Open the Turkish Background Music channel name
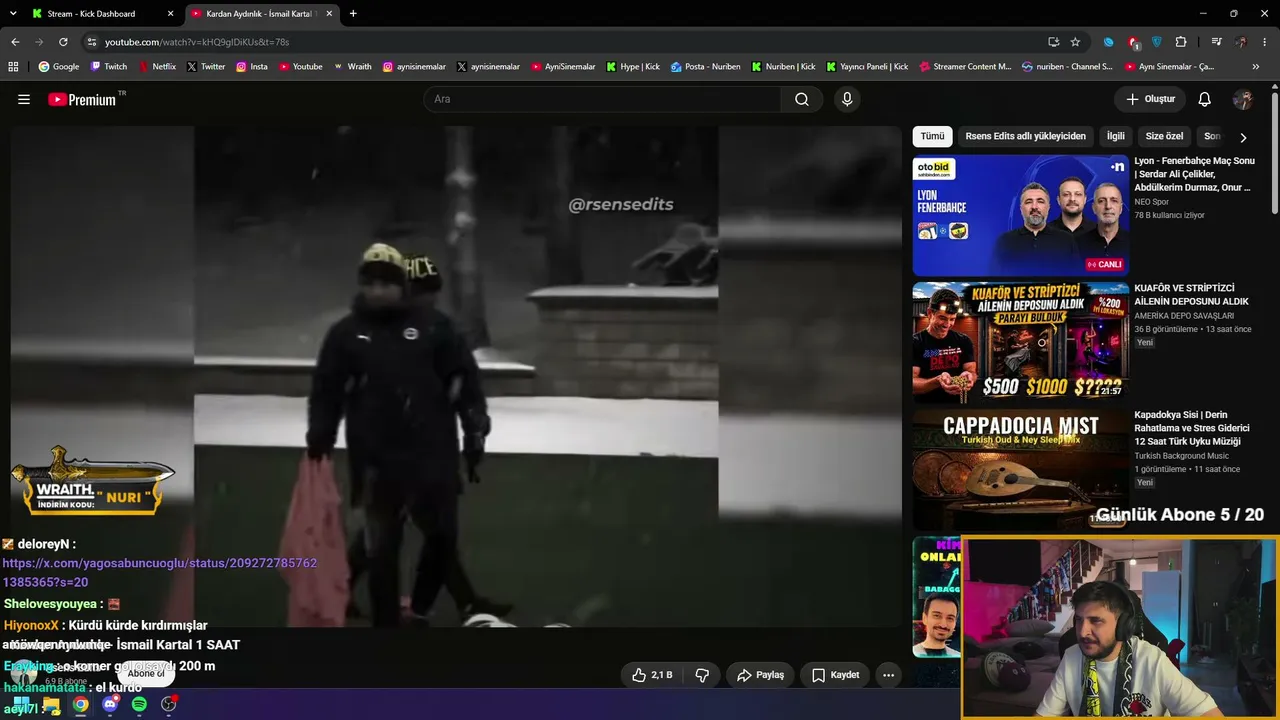The width and height of the screenshot is (1280, 720). pos(1182,456)
